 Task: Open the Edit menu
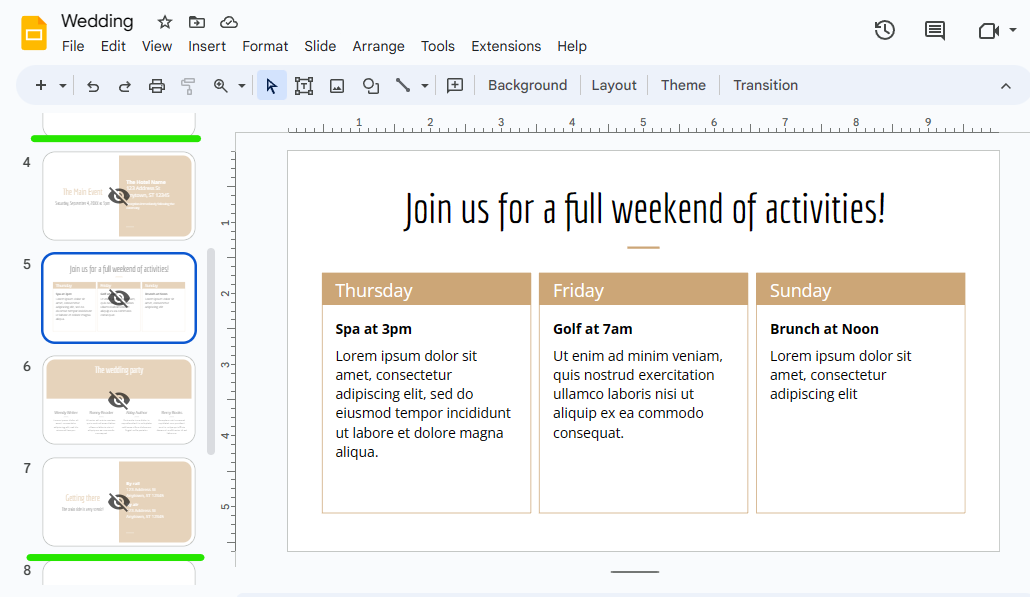113,47
